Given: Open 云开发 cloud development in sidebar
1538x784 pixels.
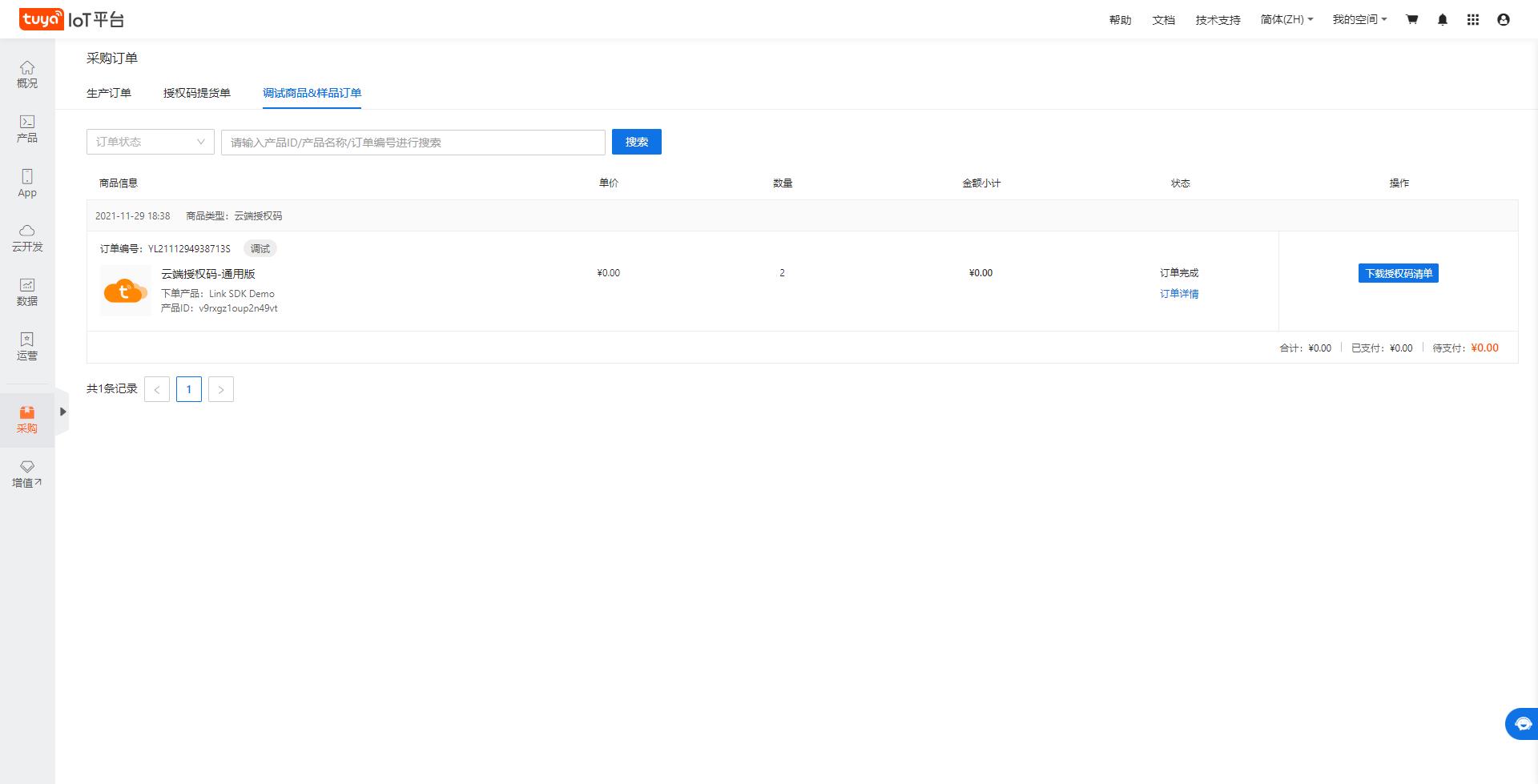Looking at the screenshot, I should pyautogui.click(x=27, y=238).
